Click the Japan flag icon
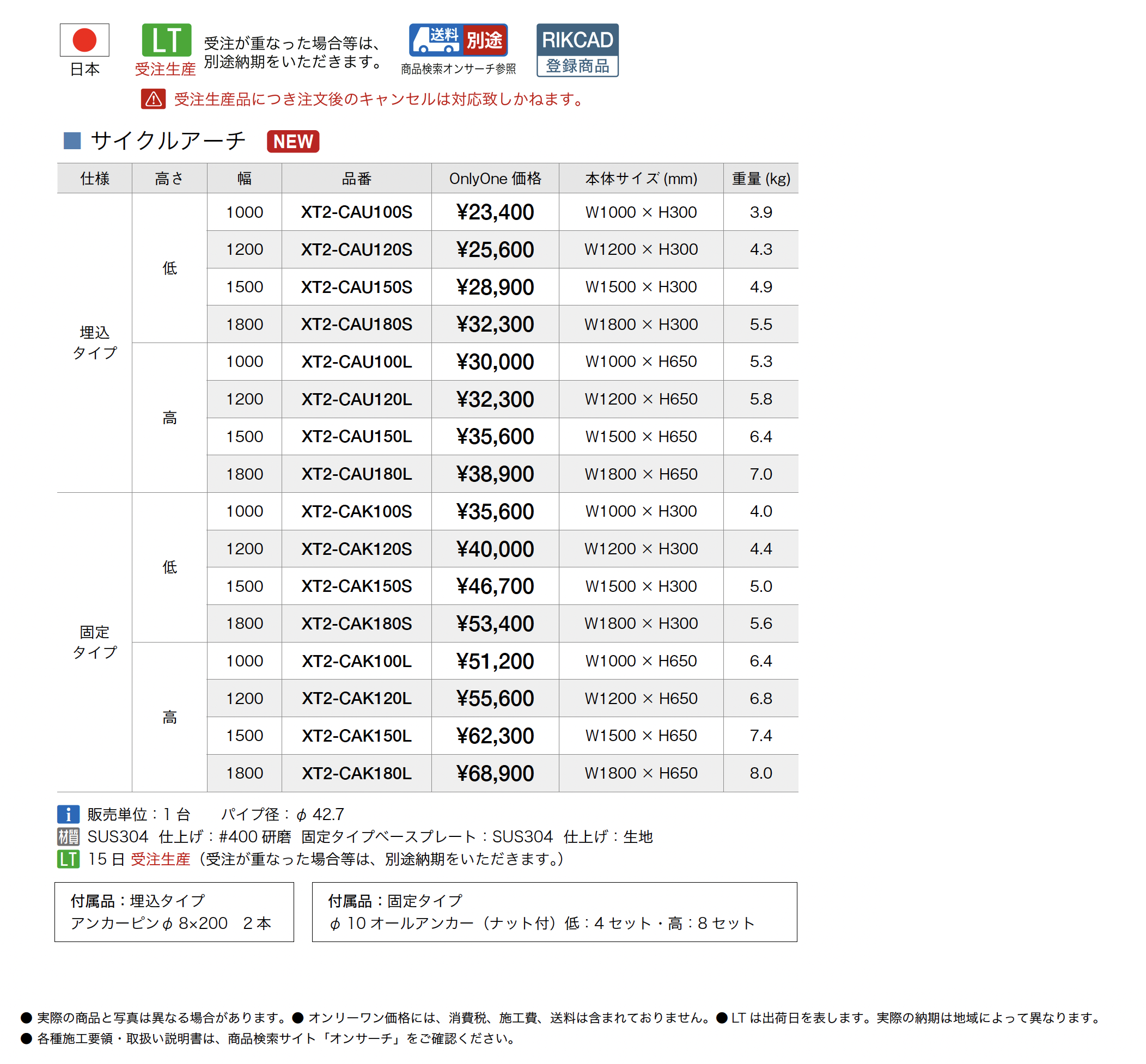This screenshot has width=1146, height=1064. 84,40
